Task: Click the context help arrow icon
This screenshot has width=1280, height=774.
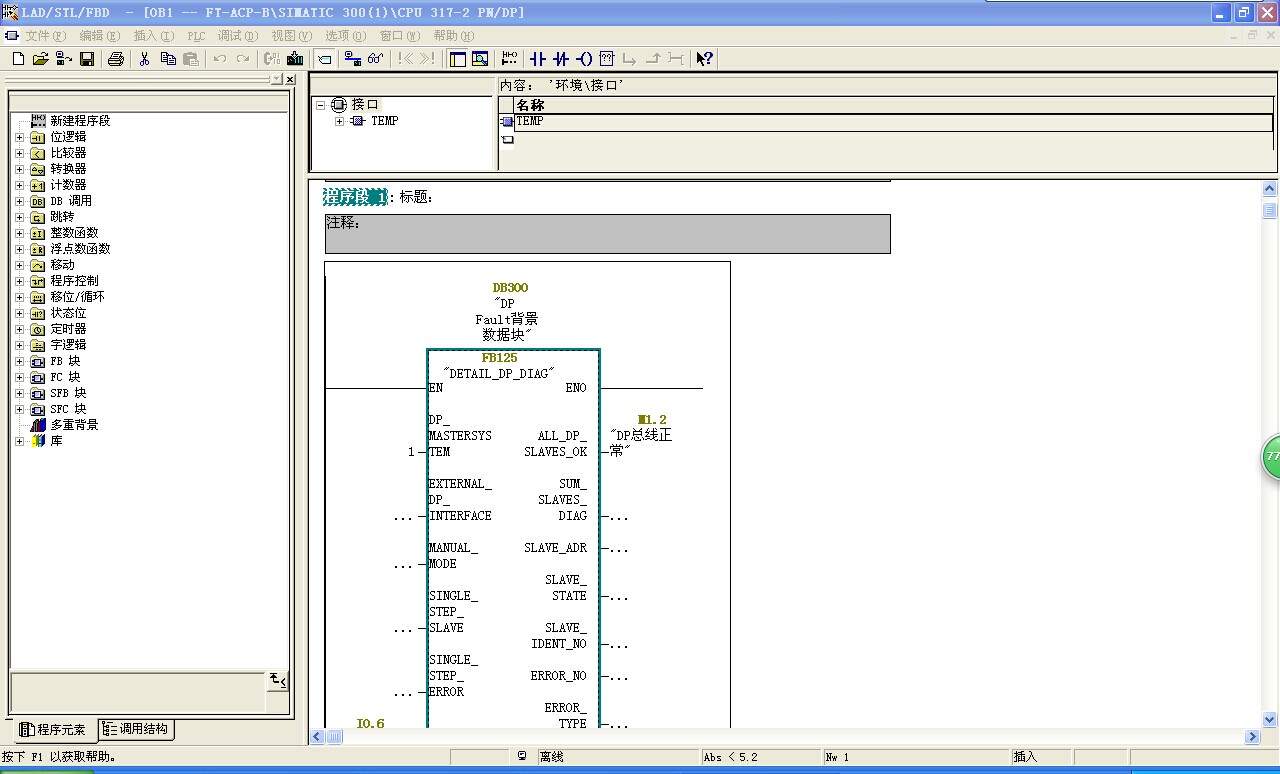Action: 705,59
